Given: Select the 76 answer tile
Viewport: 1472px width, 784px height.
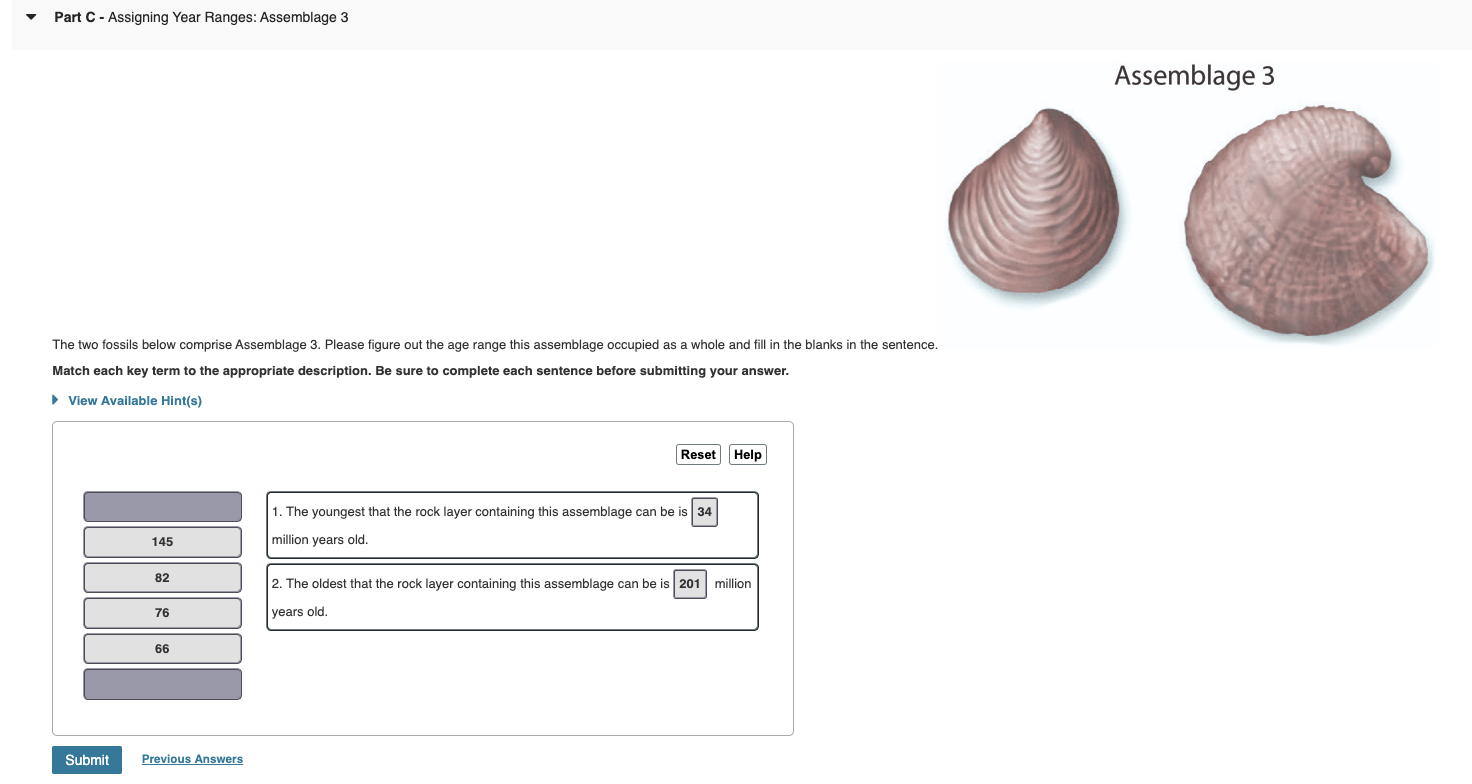Looking at the screenshot, I should [162, 612].
